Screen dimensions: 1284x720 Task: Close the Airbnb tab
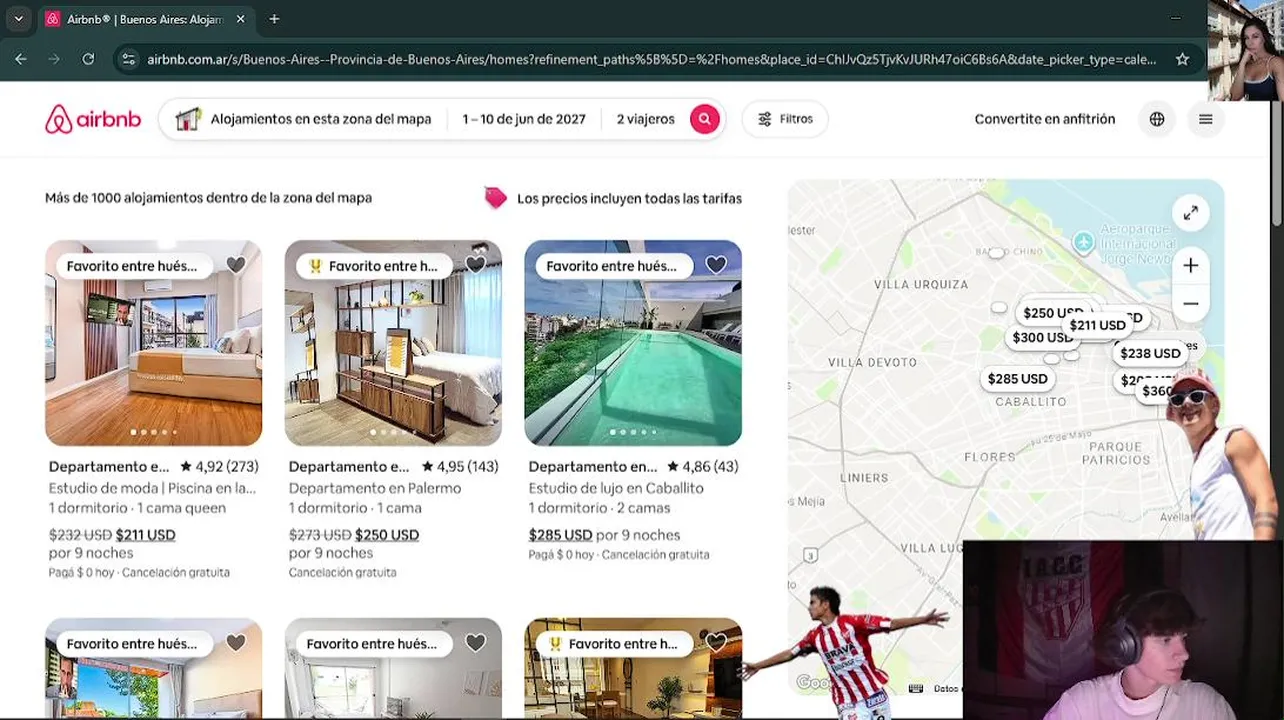click(x=241, y=19)
